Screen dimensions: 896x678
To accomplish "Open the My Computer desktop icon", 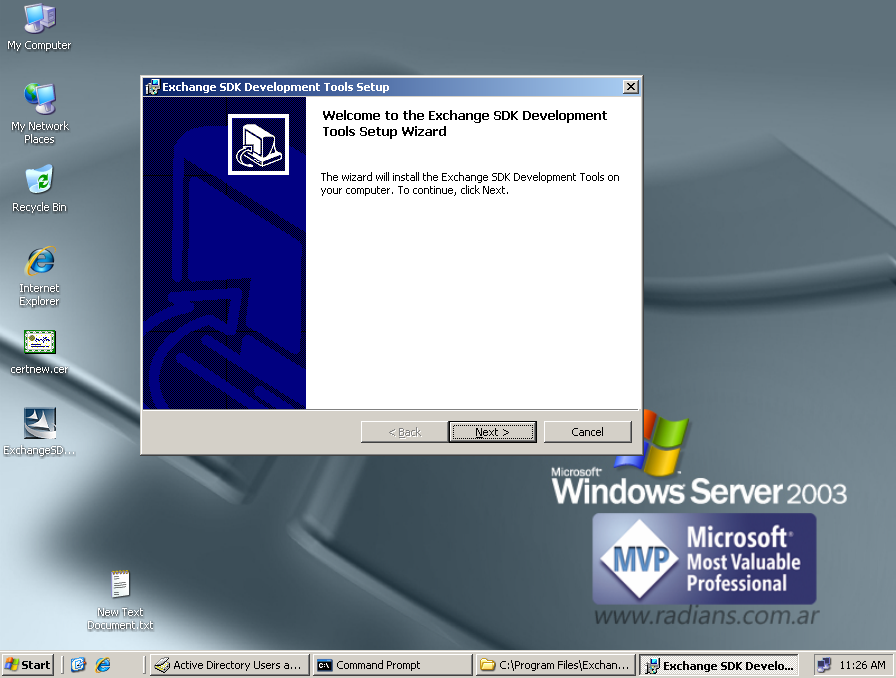I will [x=39, y=19].
